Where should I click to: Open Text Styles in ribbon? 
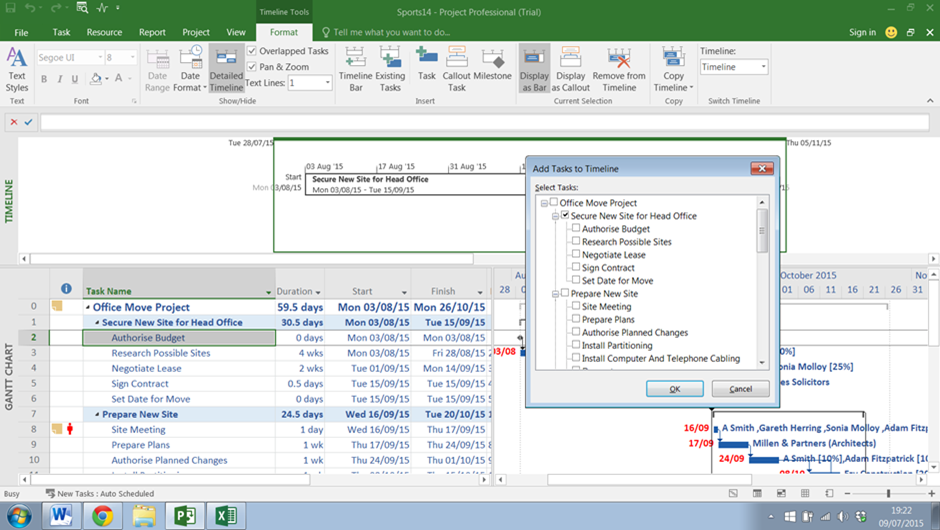pyautogui.click(x=17, y=70)
